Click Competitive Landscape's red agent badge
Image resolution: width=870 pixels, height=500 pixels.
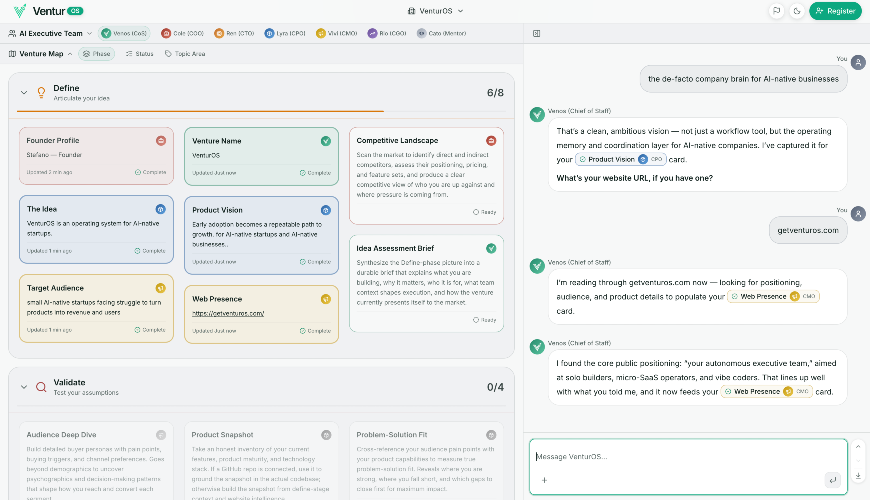[491, 140]
